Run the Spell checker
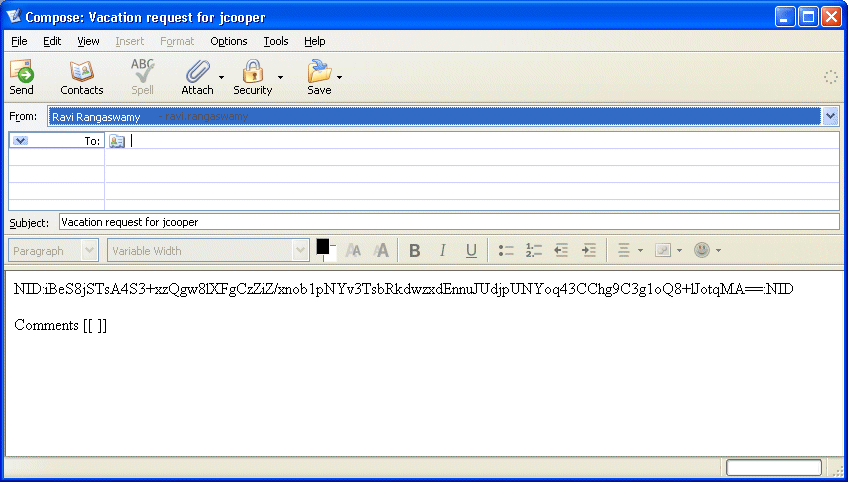The height and width of the screenshot is (482, 848). (143, 77)
